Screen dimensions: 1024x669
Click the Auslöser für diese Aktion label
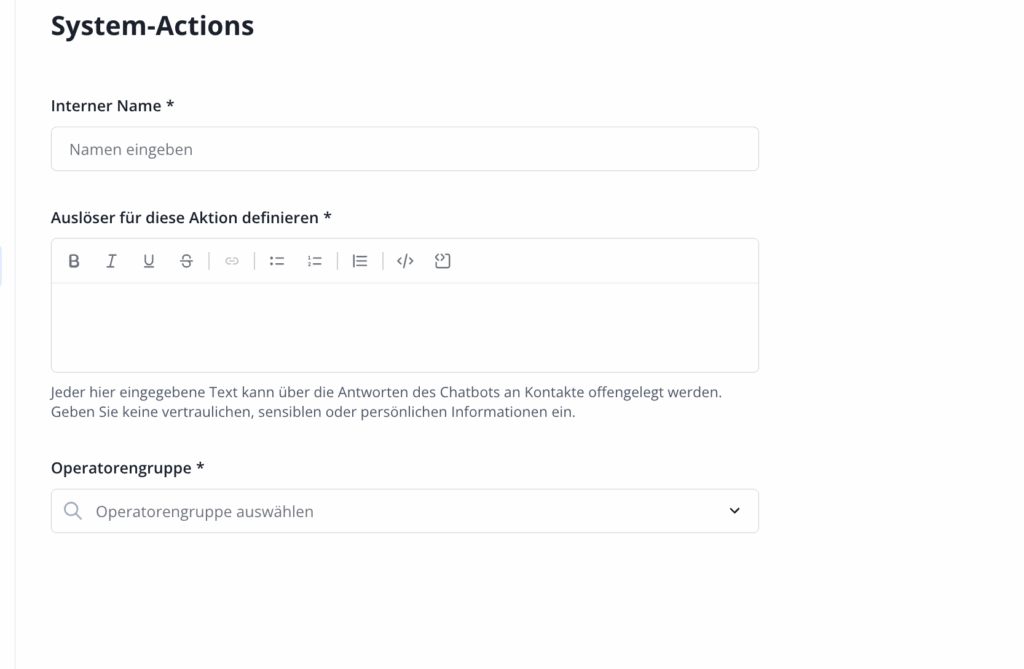coord(191,217)
